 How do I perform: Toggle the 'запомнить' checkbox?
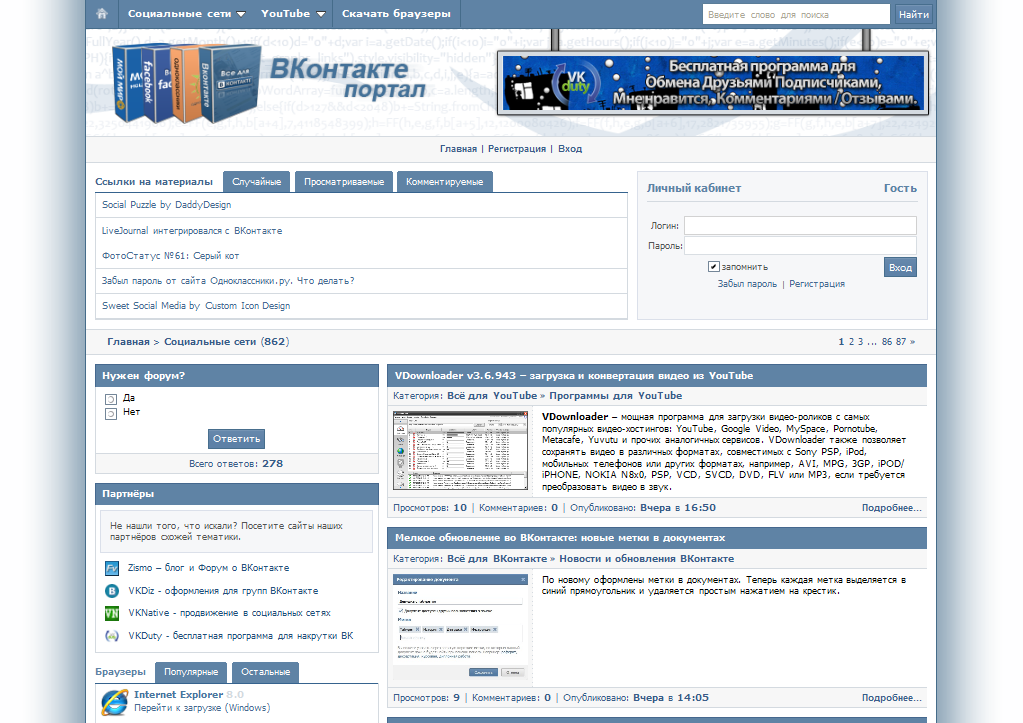pyautogui.click(x=714, y=266)
